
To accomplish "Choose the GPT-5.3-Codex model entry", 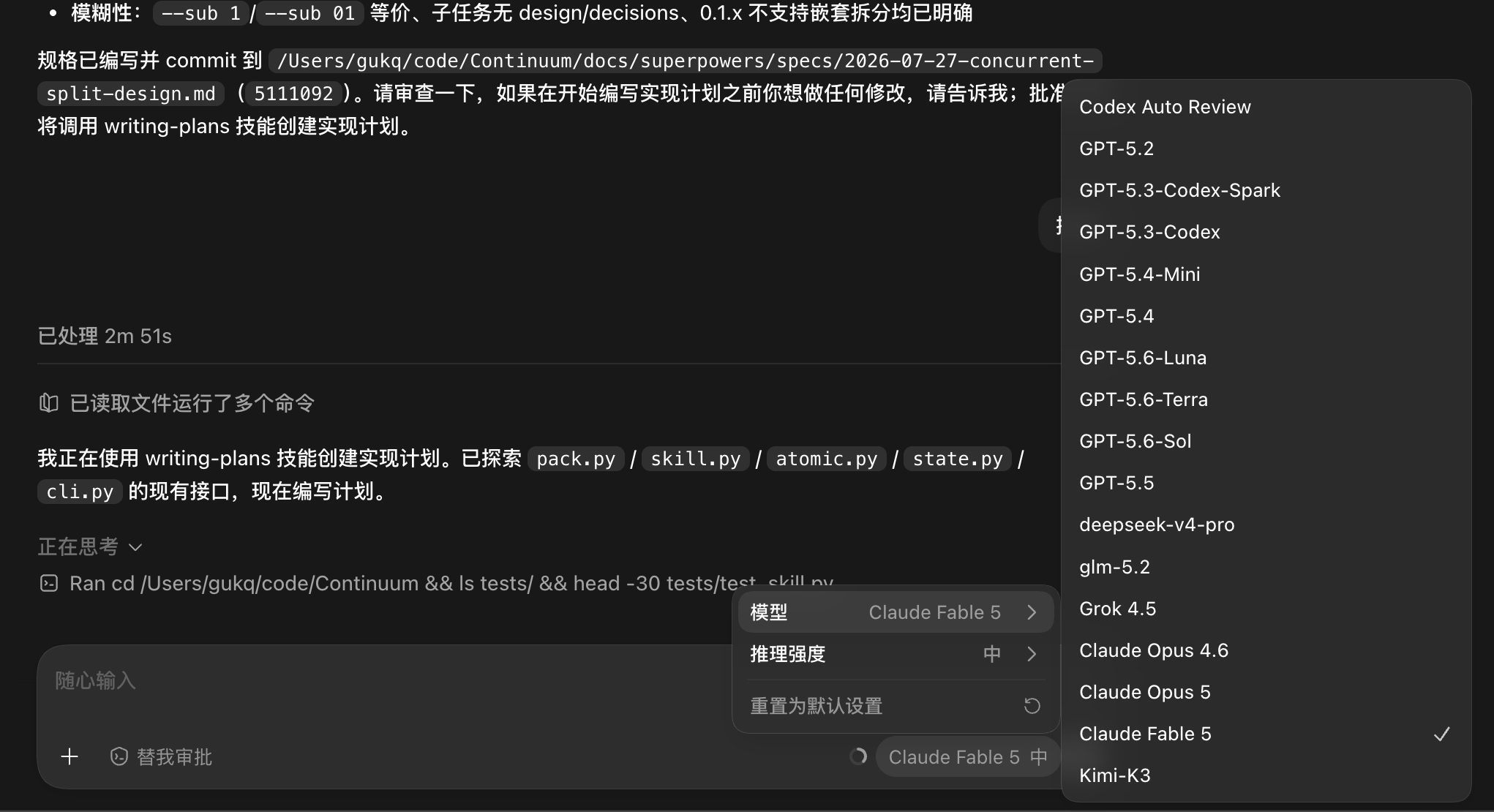I will [1266, 232].
